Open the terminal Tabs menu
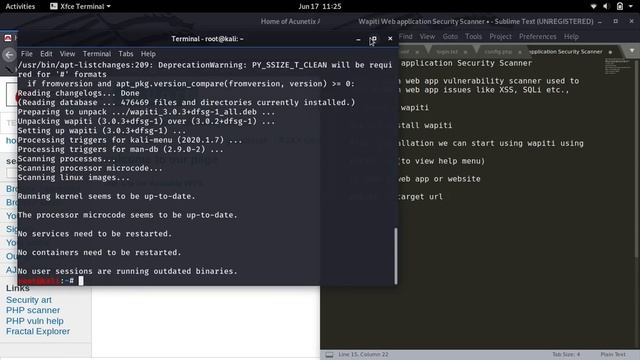Viewport: 640px width, 360px height. [126, 53]
